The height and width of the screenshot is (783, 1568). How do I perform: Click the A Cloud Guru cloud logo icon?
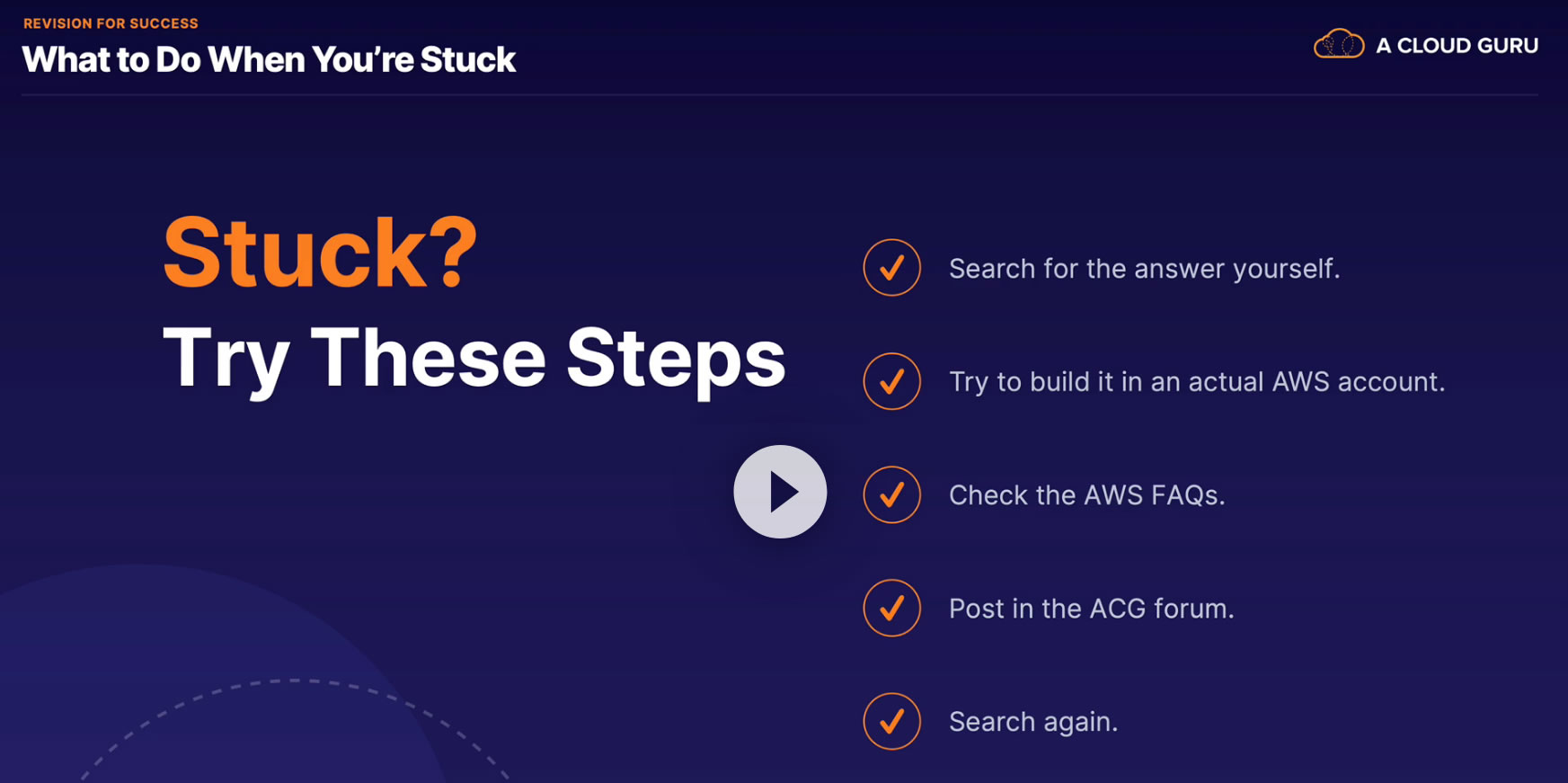point(1338,44)
